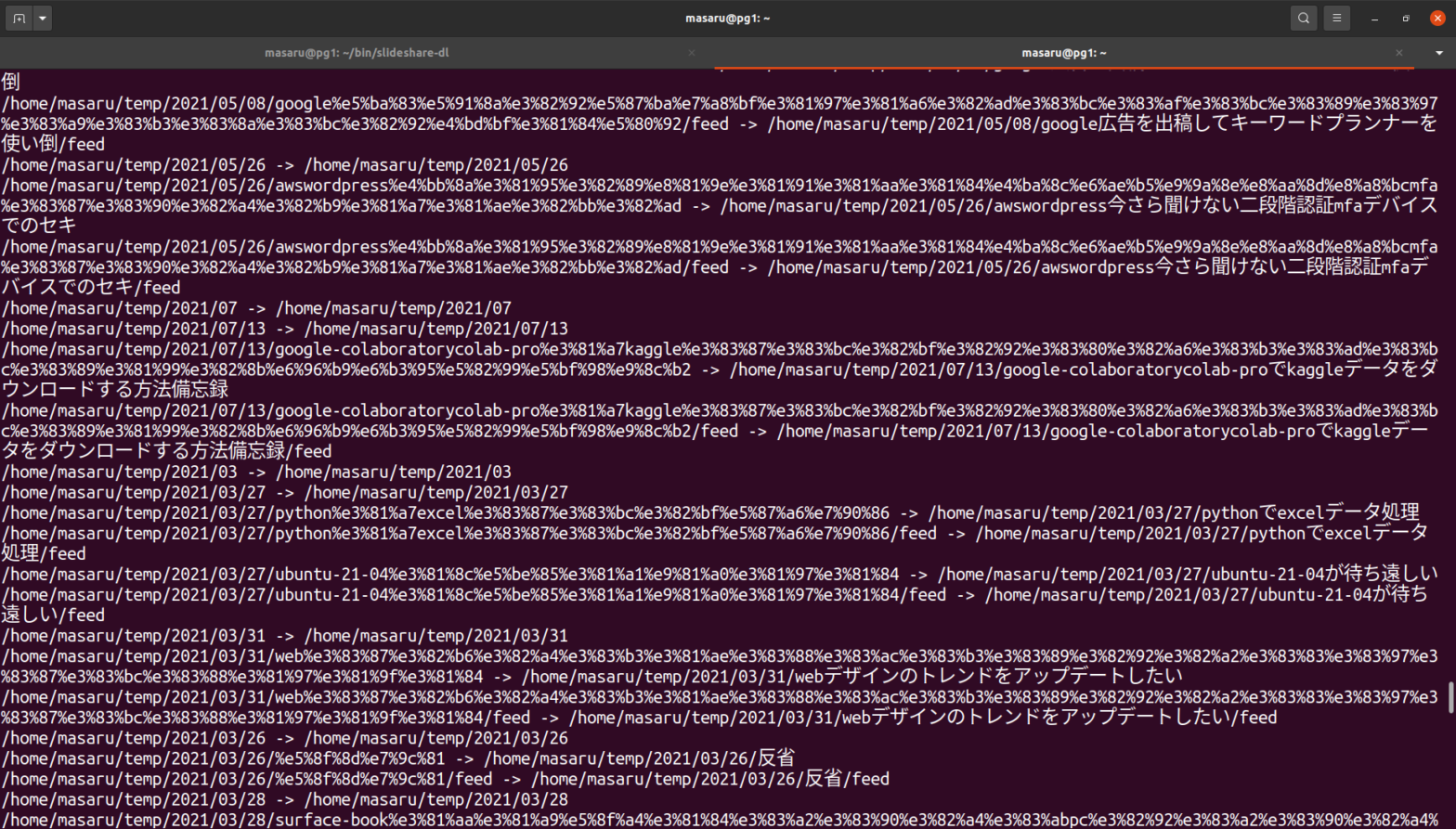Switch to the ~/bin/slideshare-dl tab
The height and width of the screenshot is (829, 1456).
coord(356,53)
